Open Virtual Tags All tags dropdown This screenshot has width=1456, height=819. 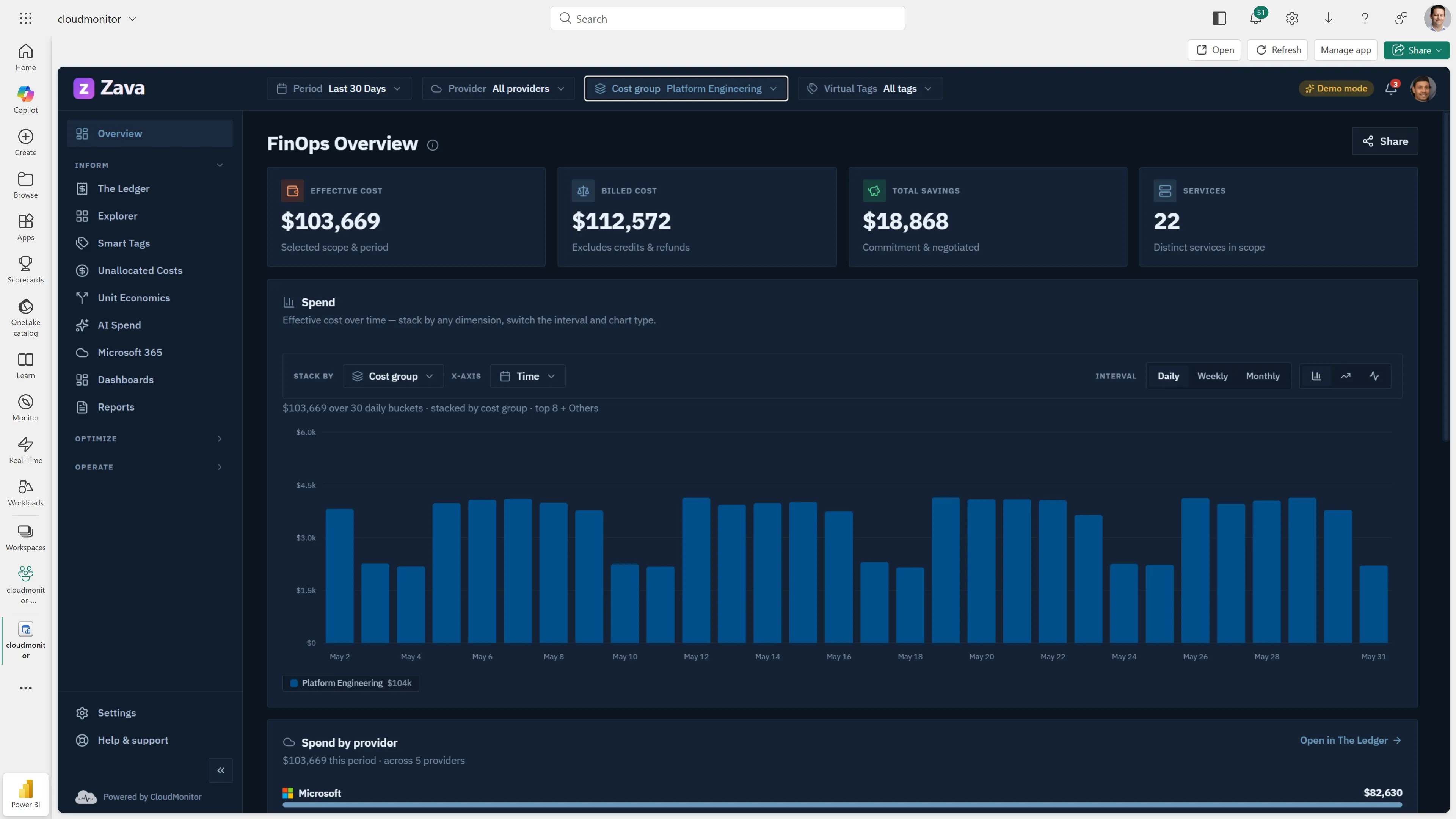tap(870, 89)
